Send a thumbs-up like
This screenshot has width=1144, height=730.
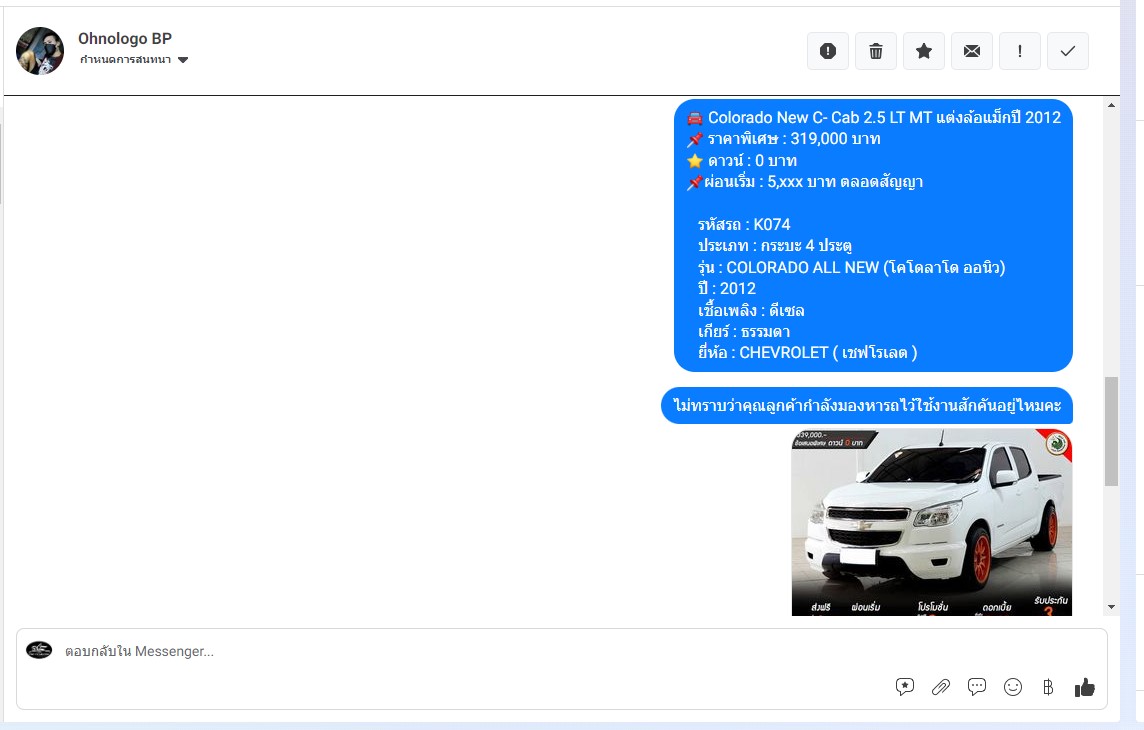(1084, 687)
